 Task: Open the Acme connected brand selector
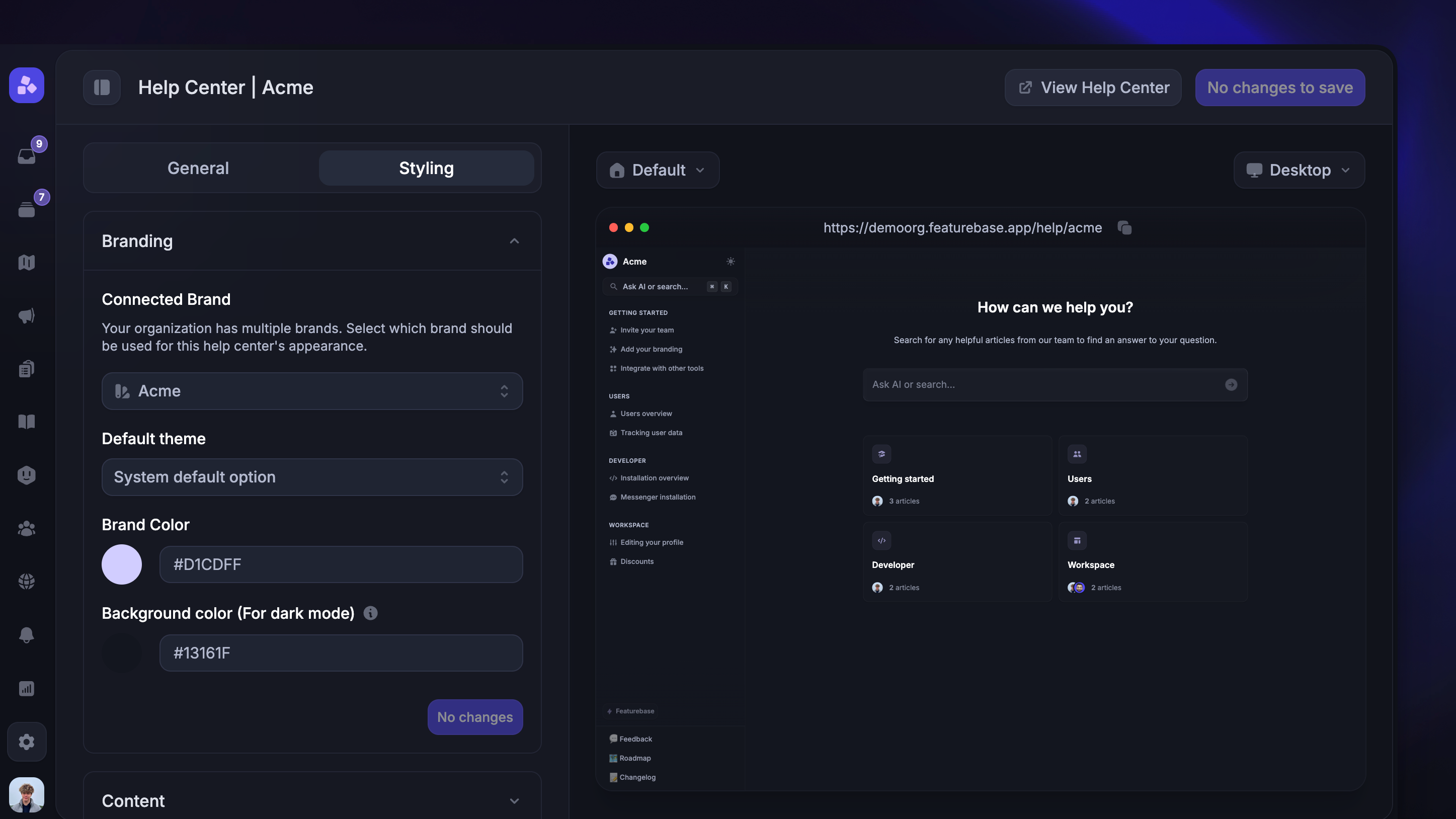point(312,391)
